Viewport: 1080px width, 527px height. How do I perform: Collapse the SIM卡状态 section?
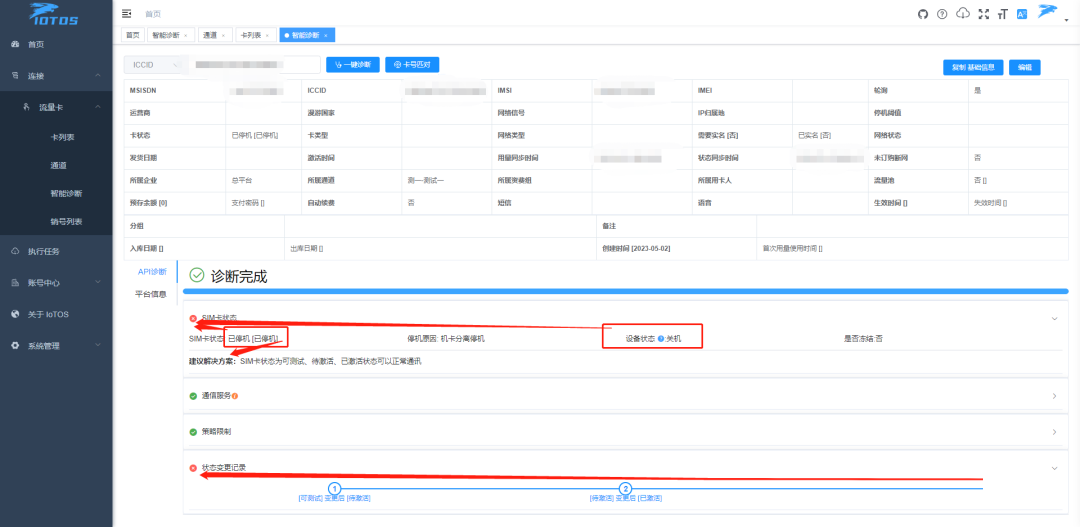pos(1054,318)
